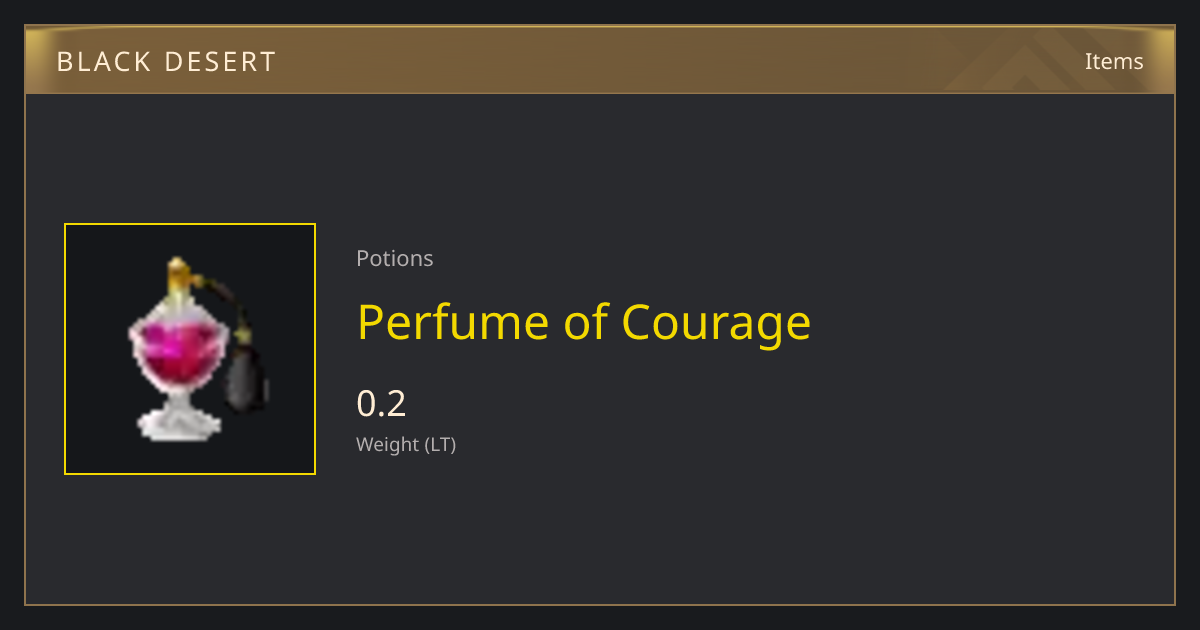This screenshot has height=630, width=1200.
Task: Click the golden header banner bar
Action: coord(600,60)
